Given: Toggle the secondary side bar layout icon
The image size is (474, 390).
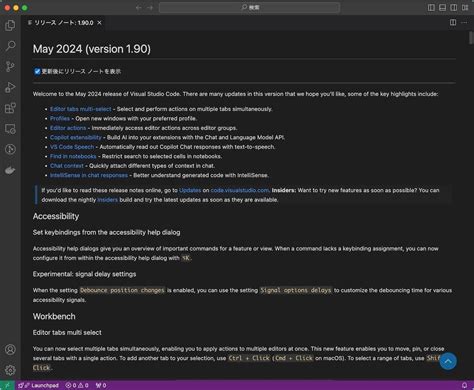Looking at the screenshot, I should [454, 7].
